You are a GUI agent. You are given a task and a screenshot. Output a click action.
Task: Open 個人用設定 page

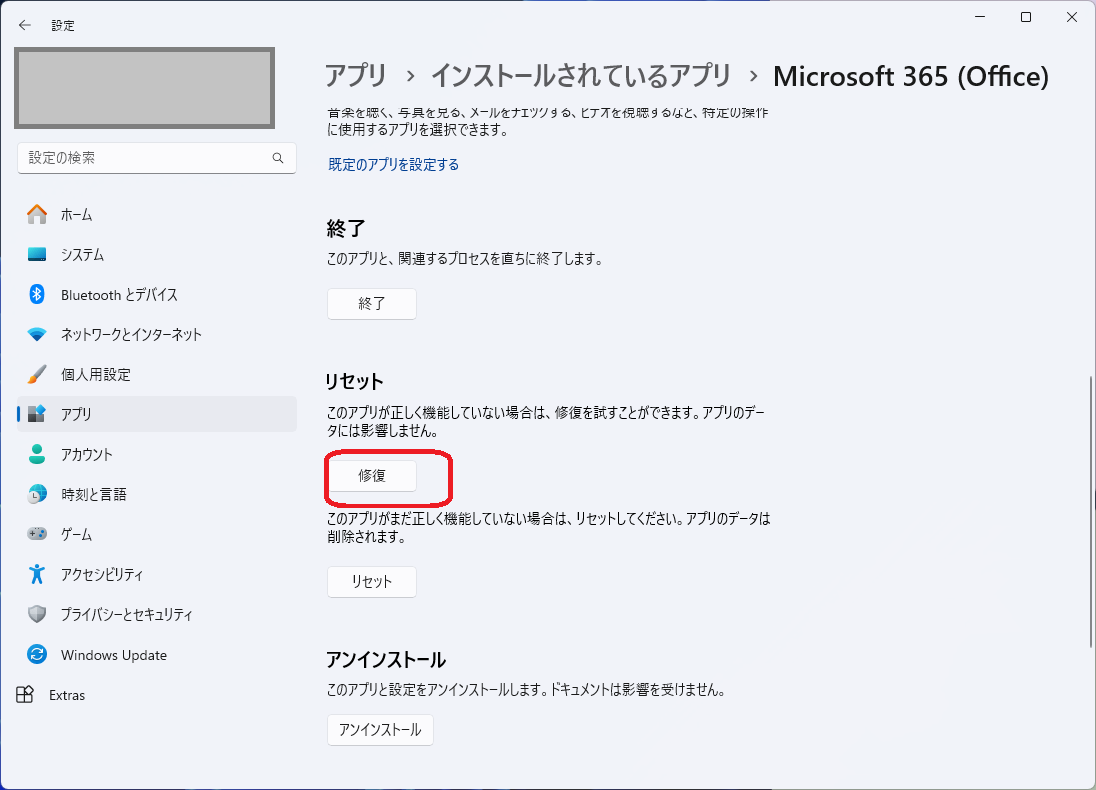(157, 374)
